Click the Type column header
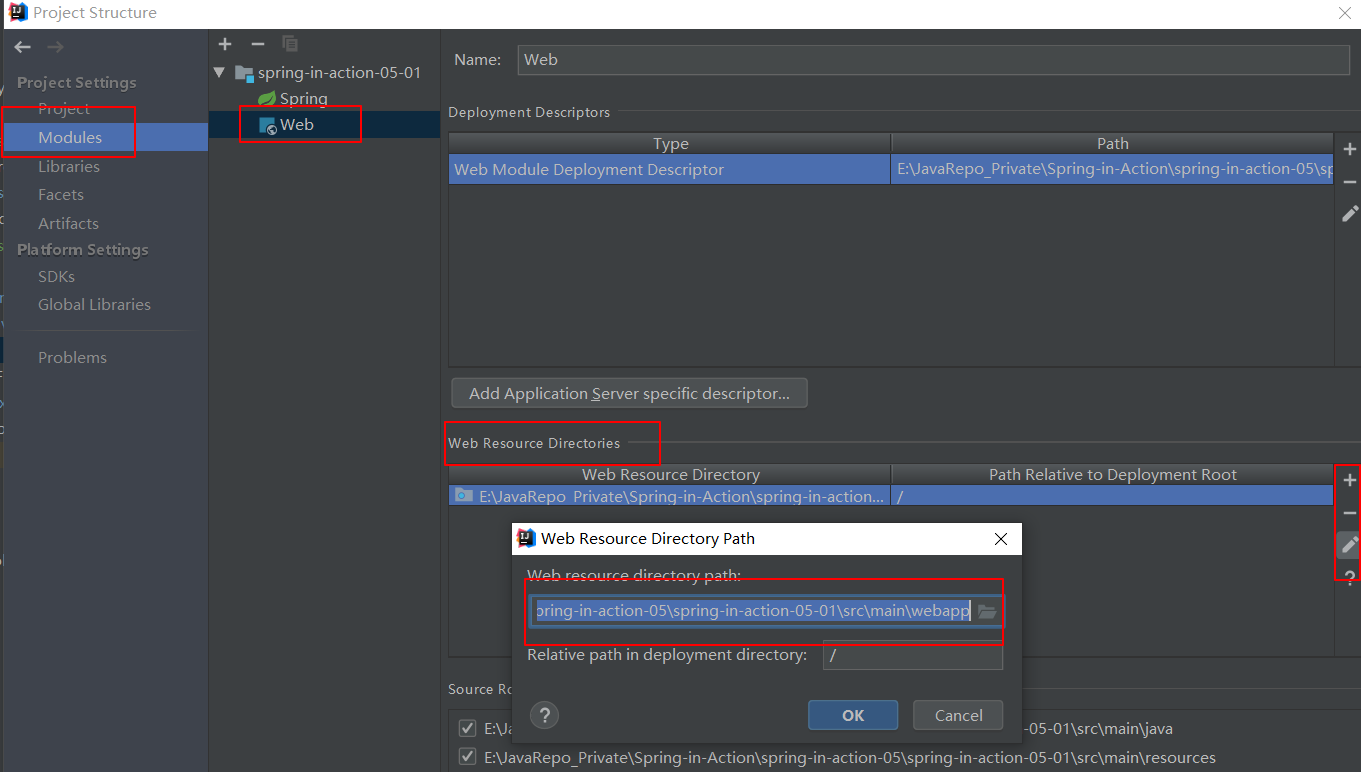1361x772 pixels. click(x=670, y=144)
